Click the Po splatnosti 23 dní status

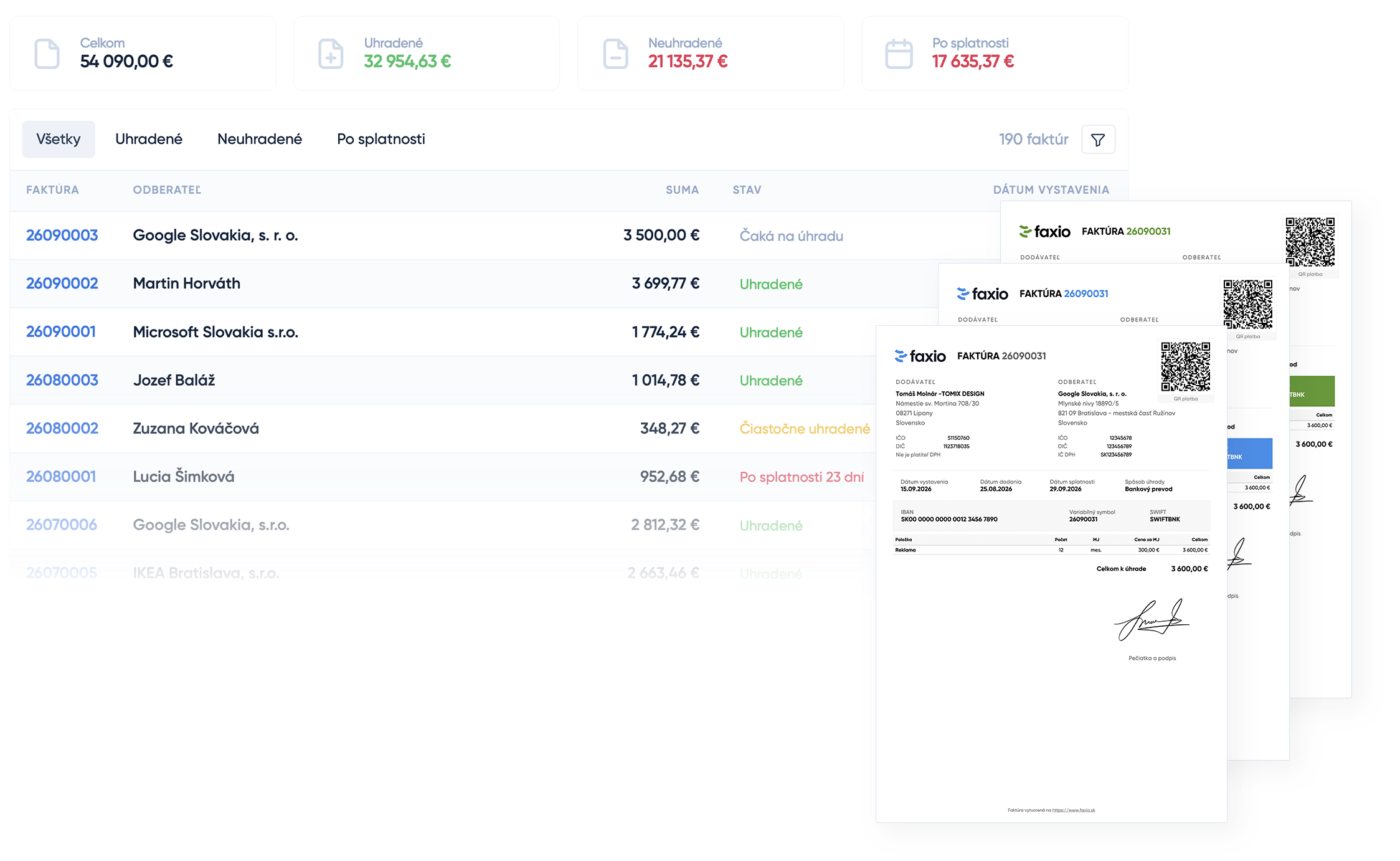tap(802, 477)
